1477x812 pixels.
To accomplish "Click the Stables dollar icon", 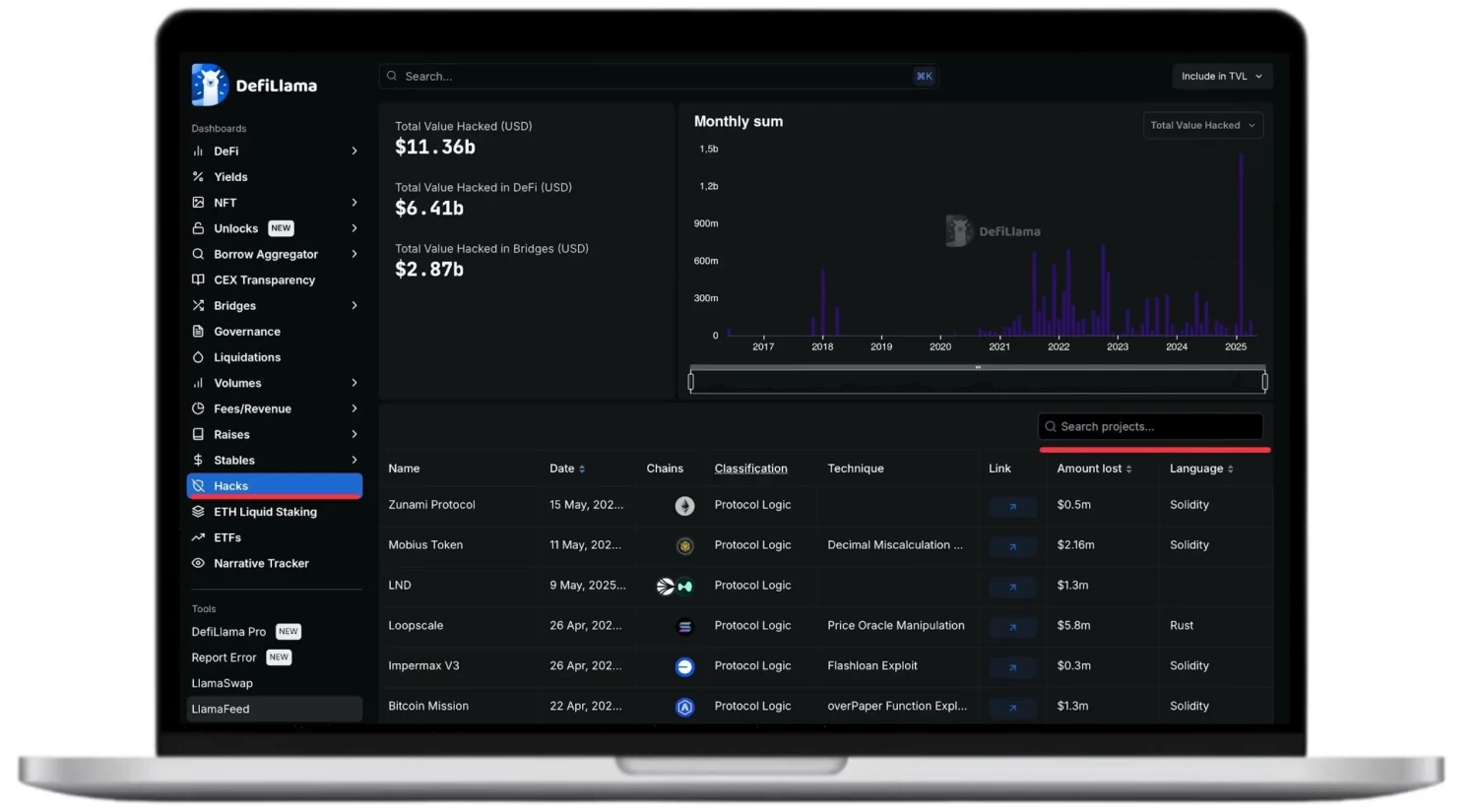I will [198, 461].
